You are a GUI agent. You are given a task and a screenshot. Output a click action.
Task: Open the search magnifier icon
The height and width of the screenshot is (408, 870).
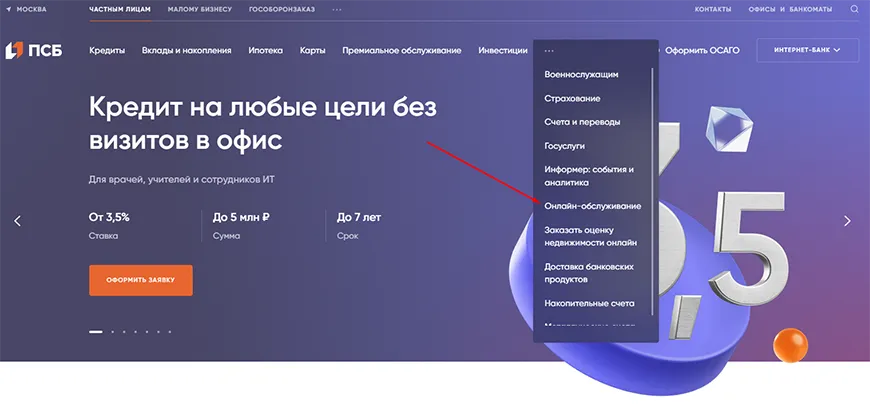point(854,9)
